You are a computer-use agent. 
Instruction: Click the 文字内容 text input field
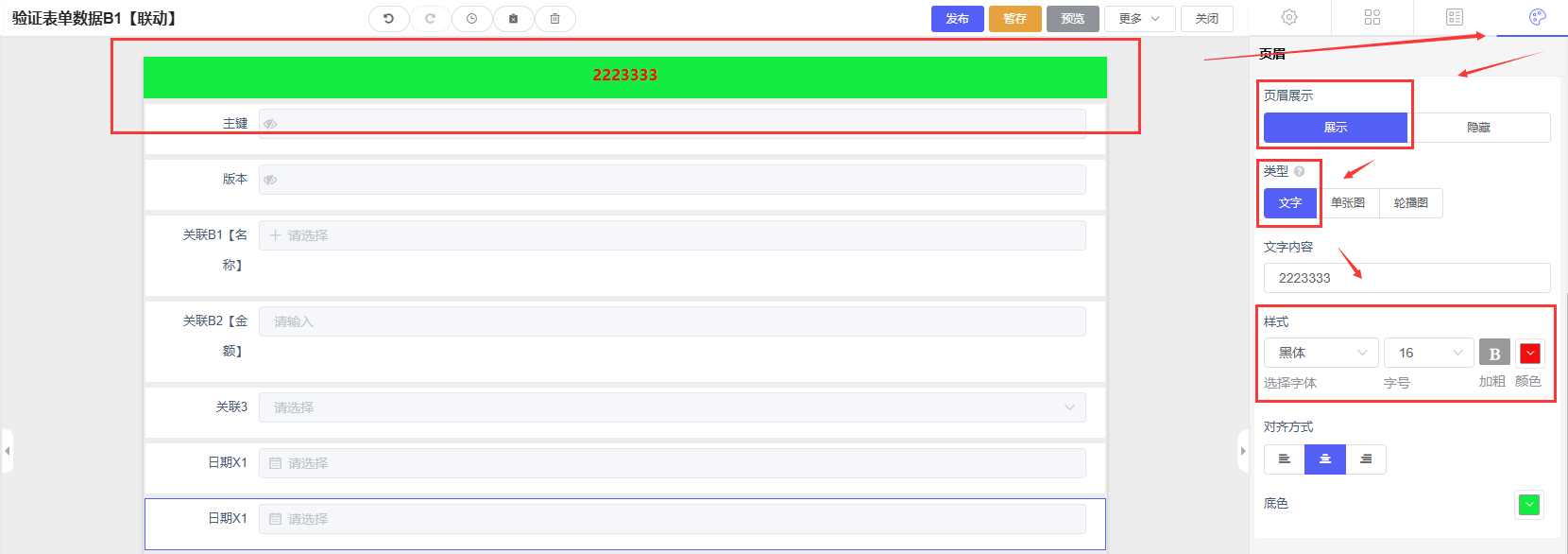(x=1406, y=278)
